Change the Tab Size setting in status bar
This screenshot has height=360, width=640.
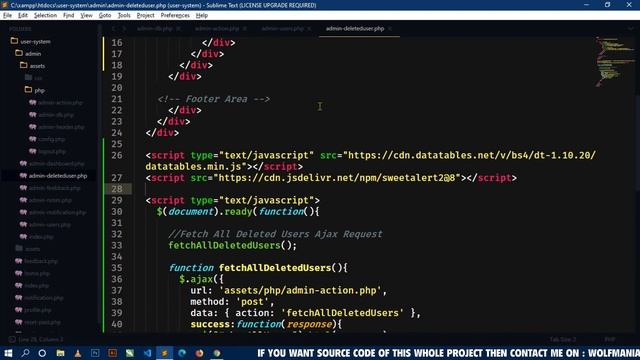[563, 340]
